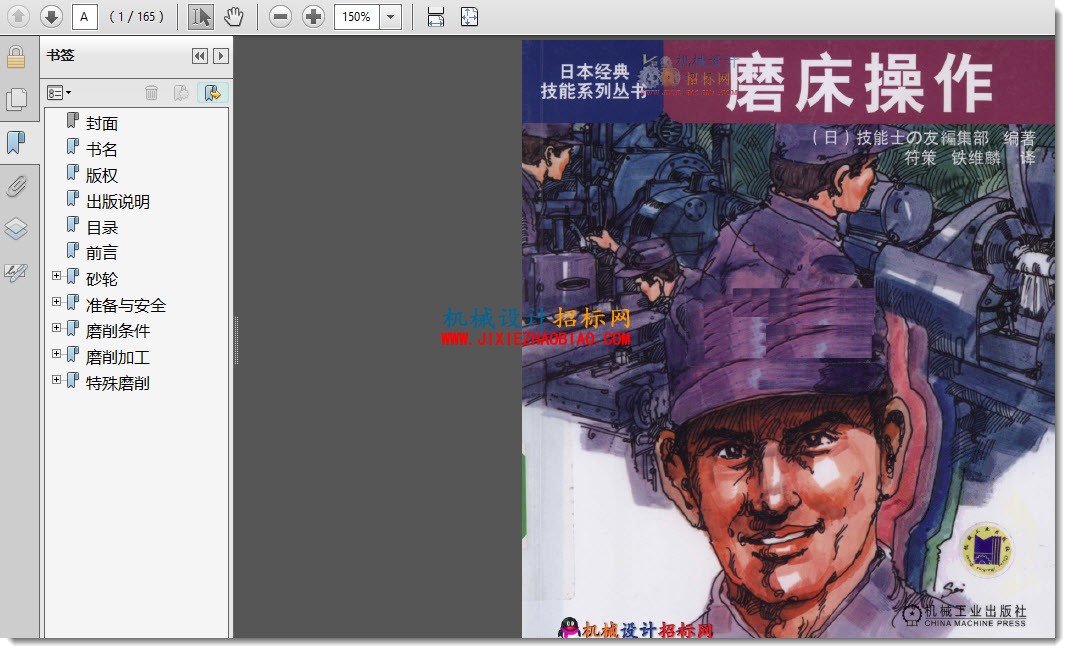Image resolution: width=1070 pixels, height=653 pixels.
Task: Select the 准备与安全 bookmark text
Action: click(126, 305)
